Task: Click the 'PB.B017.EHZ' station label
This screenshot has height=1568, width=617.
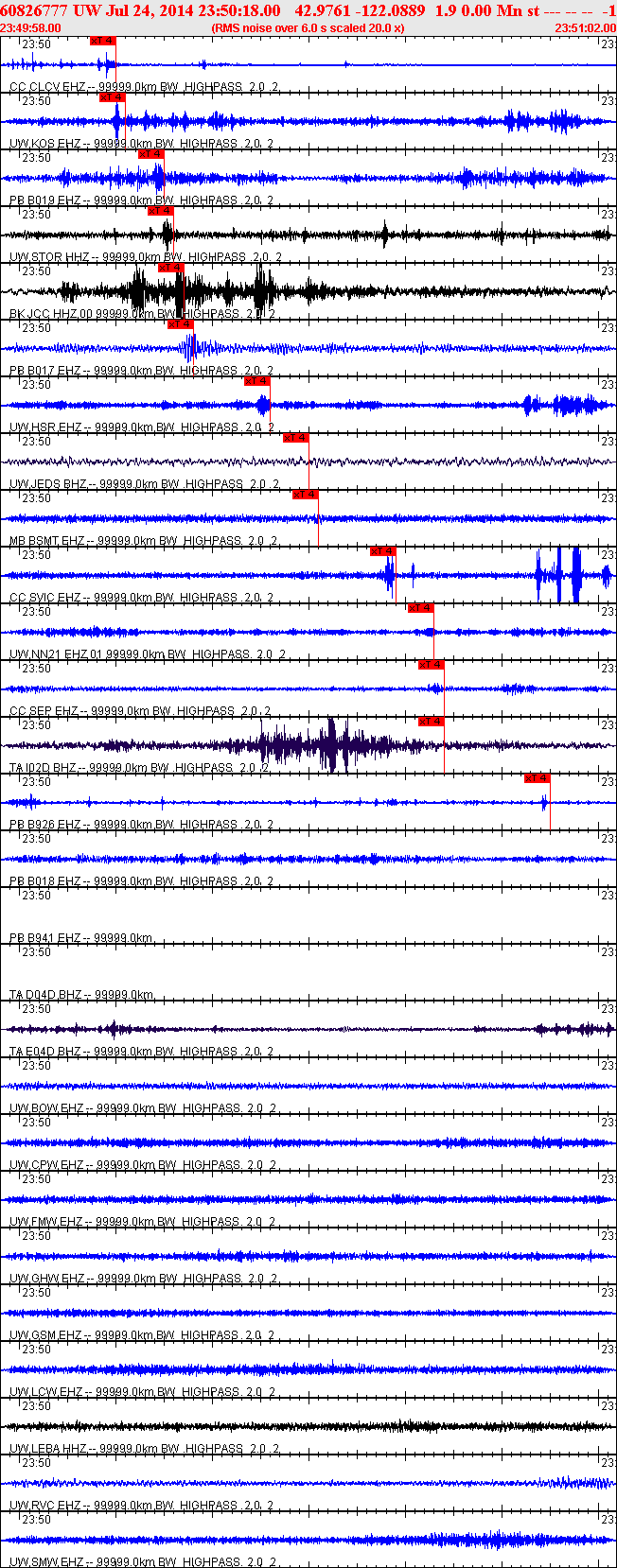Action: click(44, 371)
